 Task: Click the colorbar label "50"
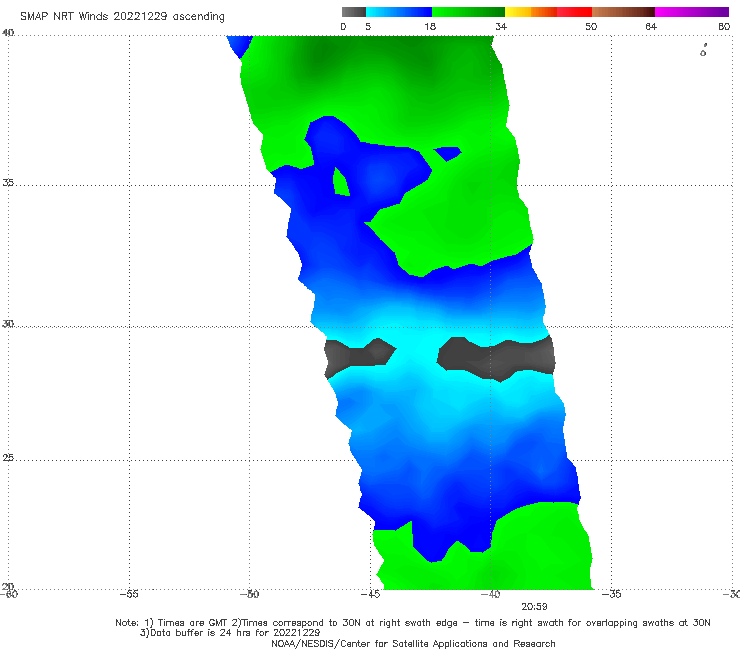point(591,26)
